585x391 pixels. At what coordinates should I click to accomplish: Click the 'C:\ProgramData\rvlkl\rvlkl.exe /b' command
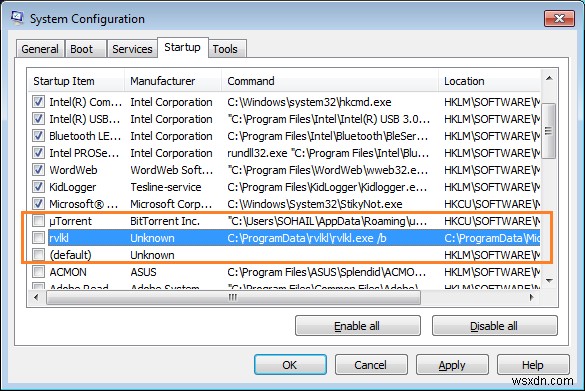[307, 238]
